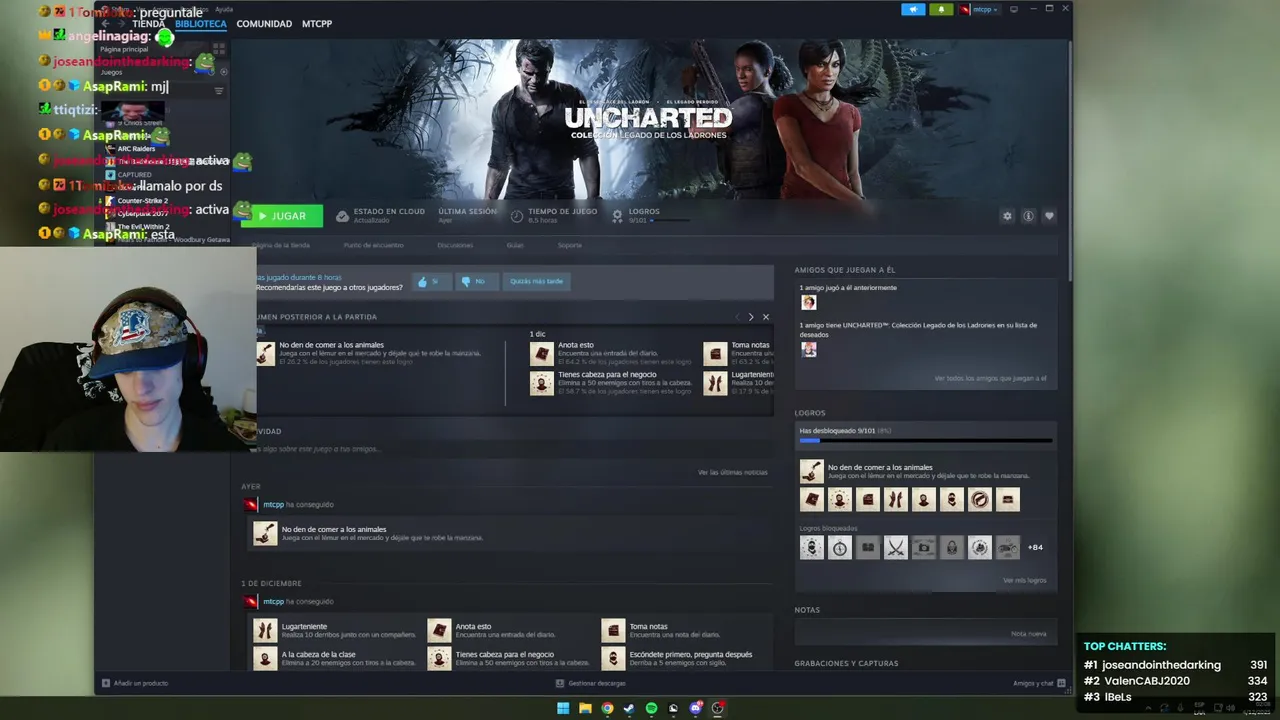The image size is (1280, 720).
Task: Open Guías tab
Action: pyautogui.click(x=515, y=245)
